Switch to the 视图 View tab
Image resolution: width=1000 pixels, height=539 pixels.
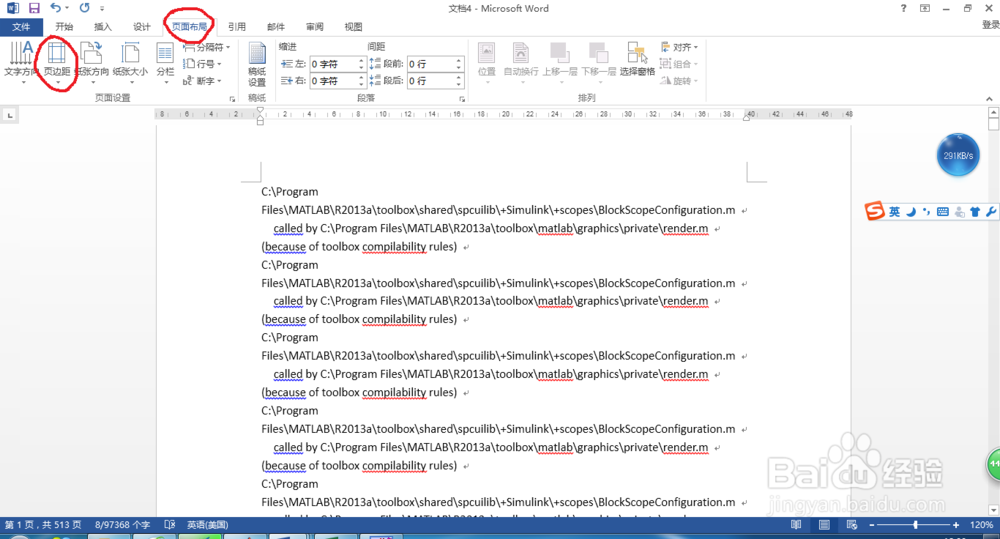[x=353, y=27]
